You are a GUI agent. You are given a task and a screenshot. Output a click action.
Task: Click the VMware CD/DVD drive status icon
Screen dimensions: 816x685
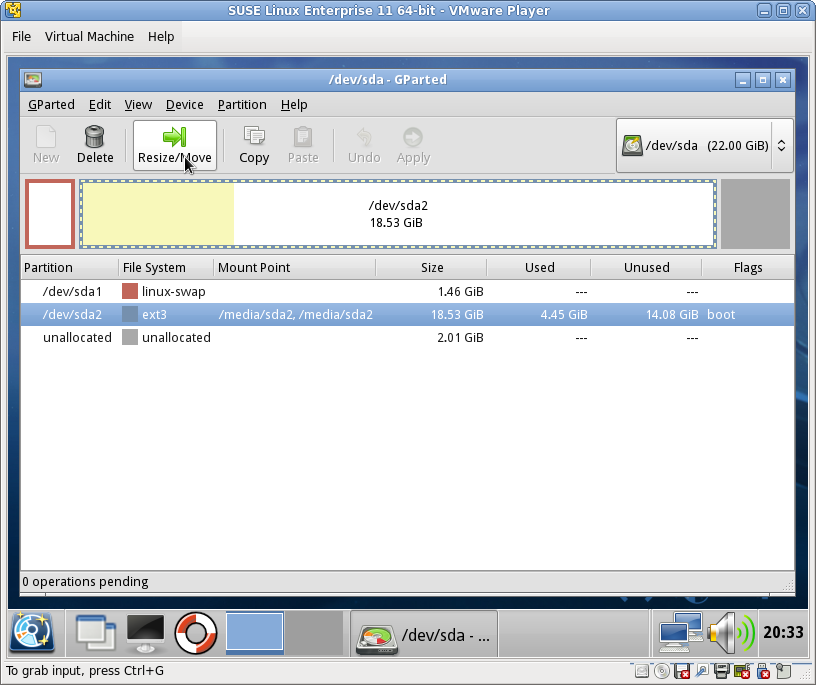[661, 671]
